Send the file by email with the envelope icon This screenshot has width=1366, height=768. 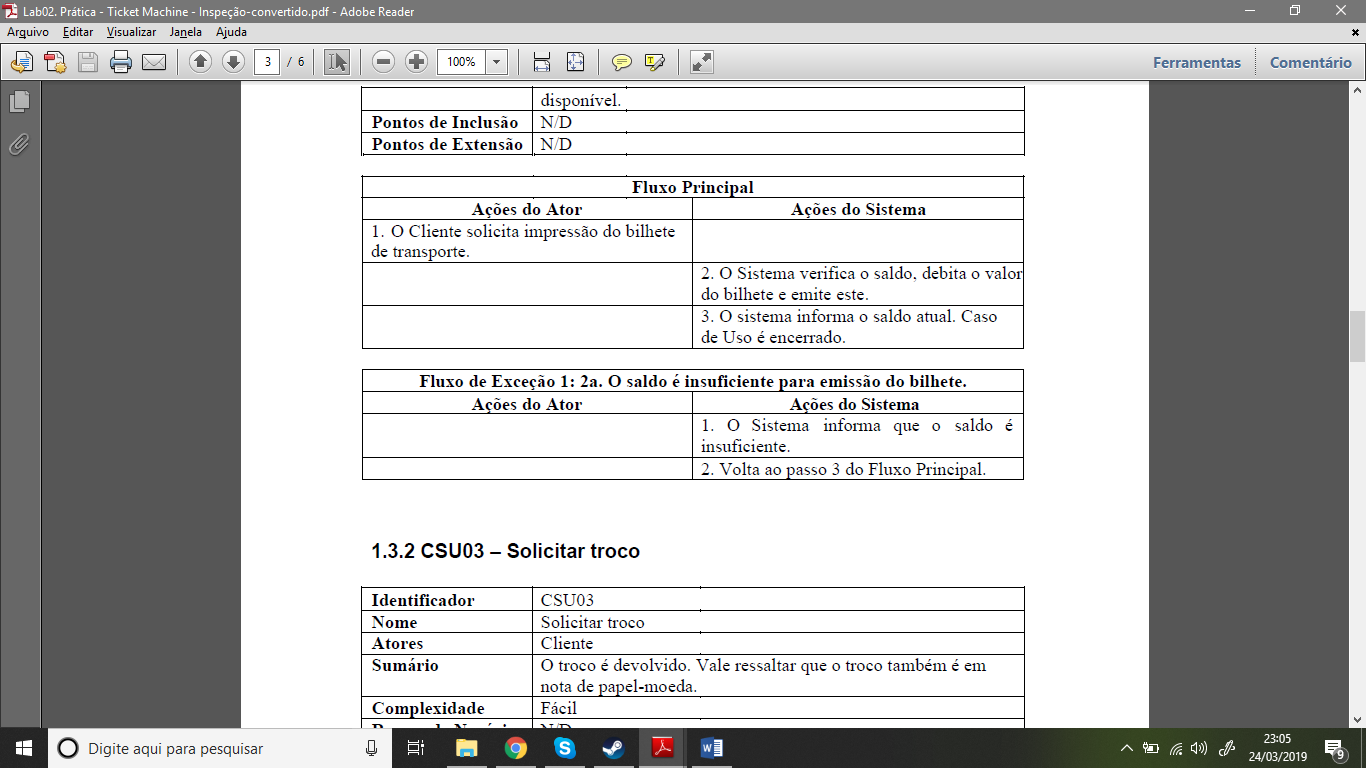pyautogui.click(x=154, y=62)
